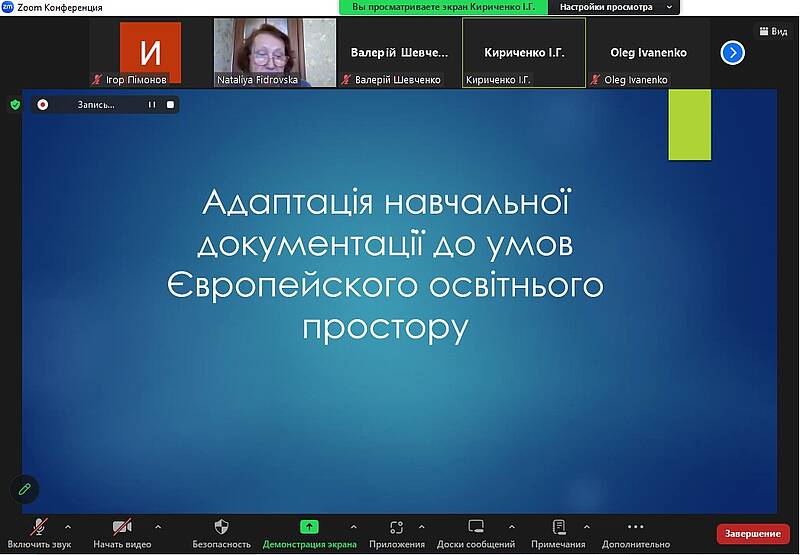
Task: Click muted mic icon on Валерій Шевченко label
Action: tap(346, 80)
